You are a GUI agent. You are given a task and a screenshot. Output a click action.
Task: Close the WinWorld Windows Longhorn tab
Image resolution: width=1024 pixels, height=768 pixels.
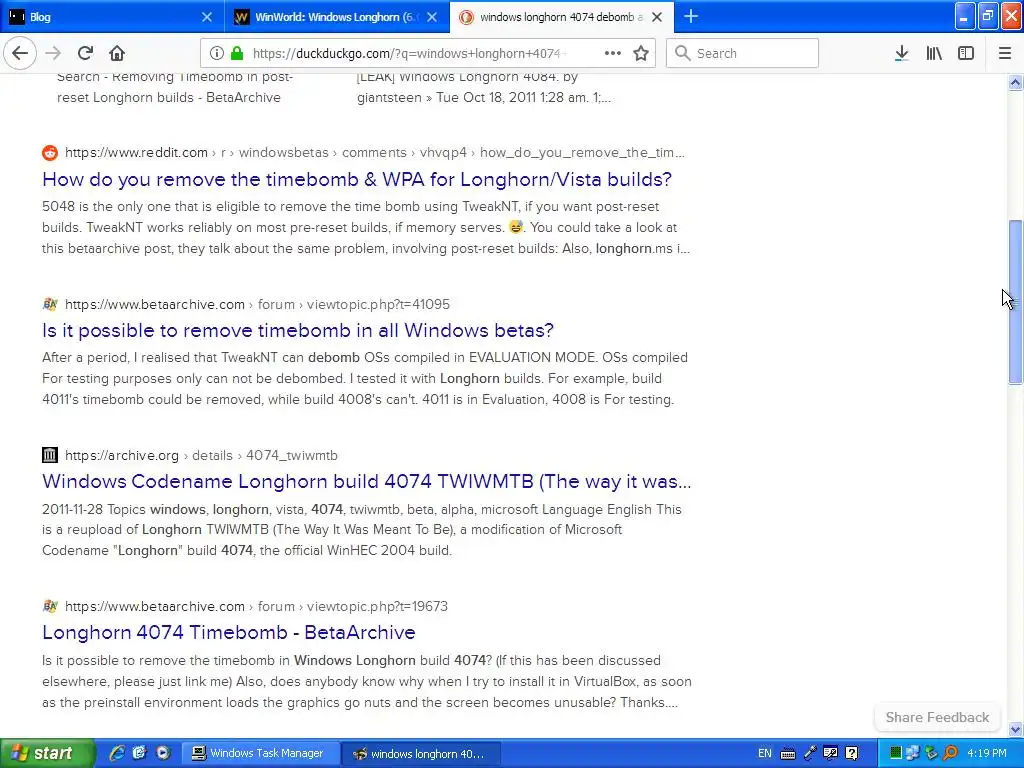(432, 17)
